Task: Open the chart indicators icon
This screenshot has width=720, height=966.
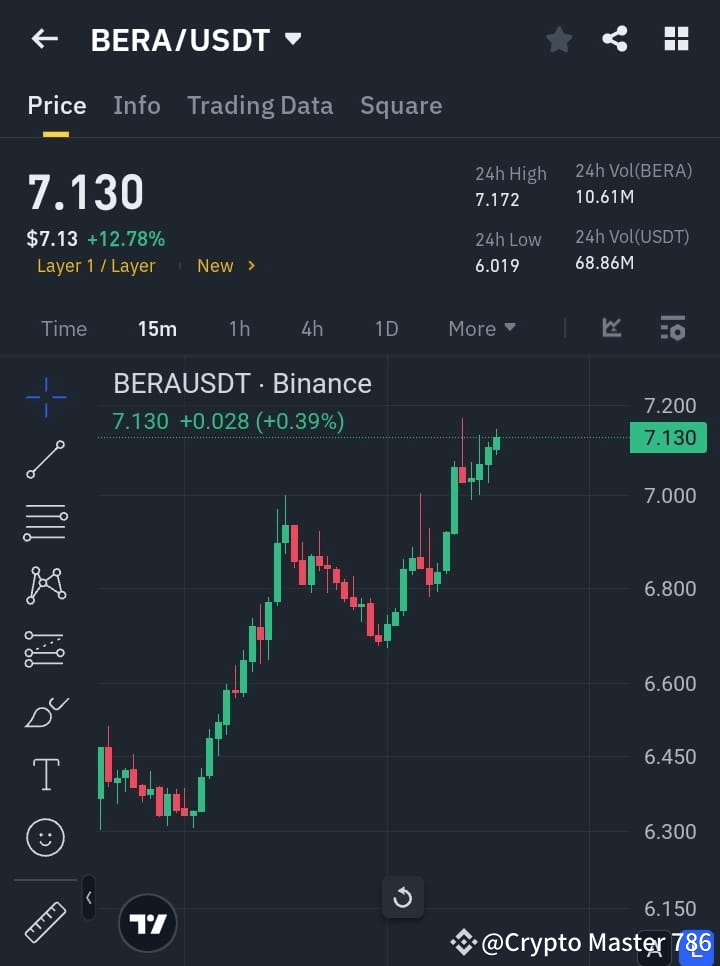Action: pos(612,328)
